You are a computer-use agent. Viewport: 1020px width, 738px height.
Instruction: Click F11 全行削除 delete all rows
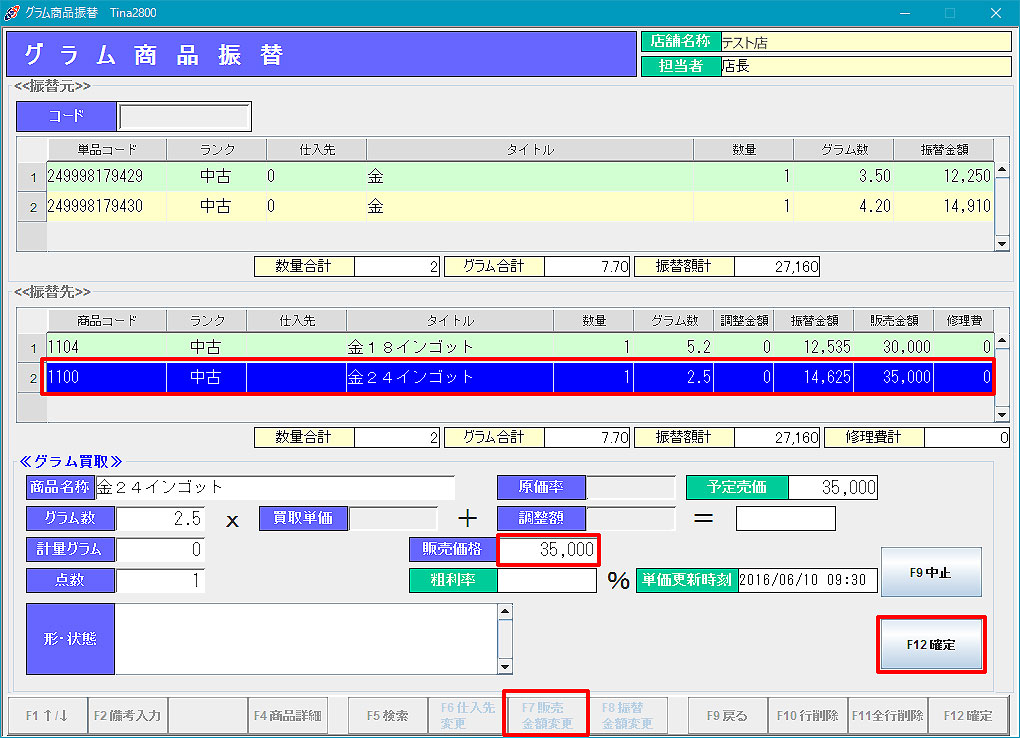pyautogui.click(x=887, y=716)
